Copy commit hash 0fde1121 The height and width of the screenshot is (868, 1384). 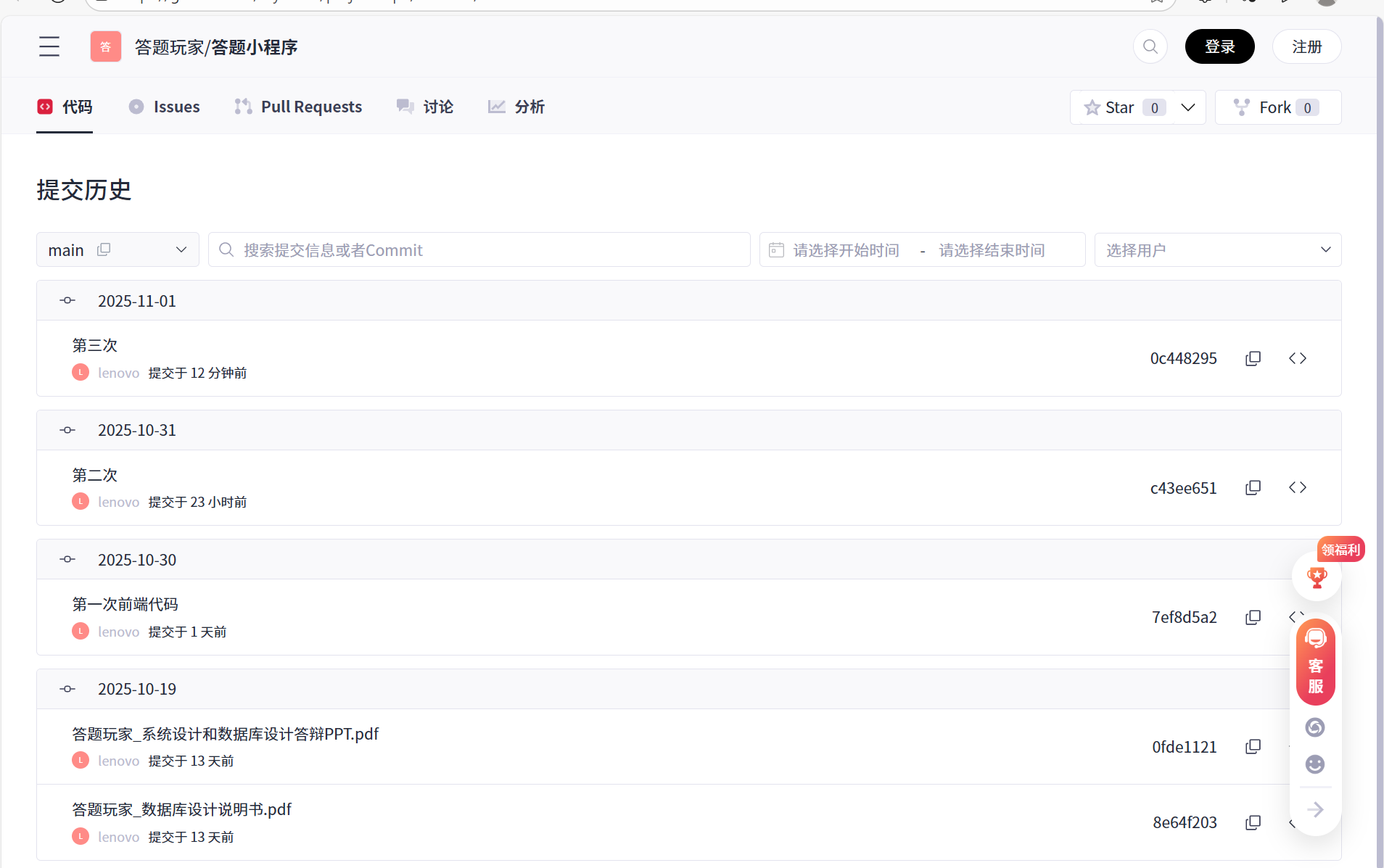click(x=1253, y=746)
